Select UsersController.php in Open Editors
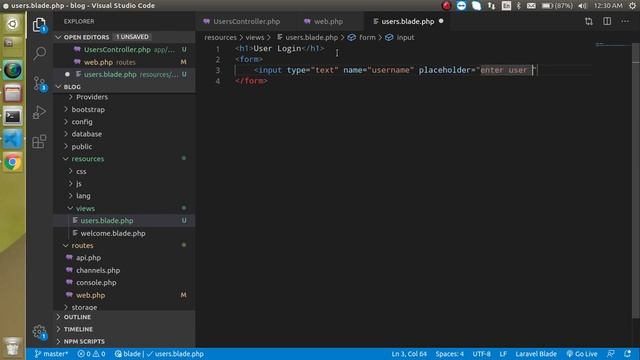This screenshot has width=640, height=360. [x=124, y=49]
